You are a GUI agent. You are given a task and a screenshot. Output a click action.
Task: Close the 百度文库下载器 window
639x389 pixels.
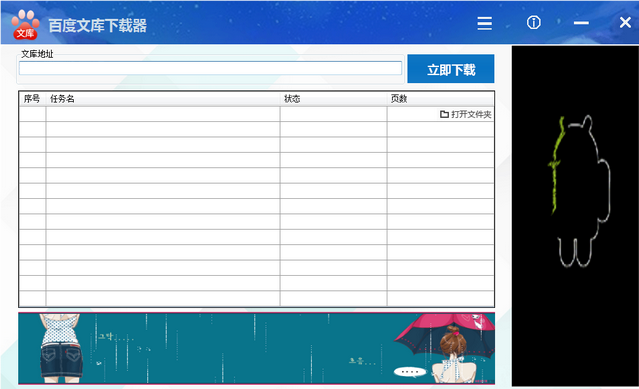625,22
